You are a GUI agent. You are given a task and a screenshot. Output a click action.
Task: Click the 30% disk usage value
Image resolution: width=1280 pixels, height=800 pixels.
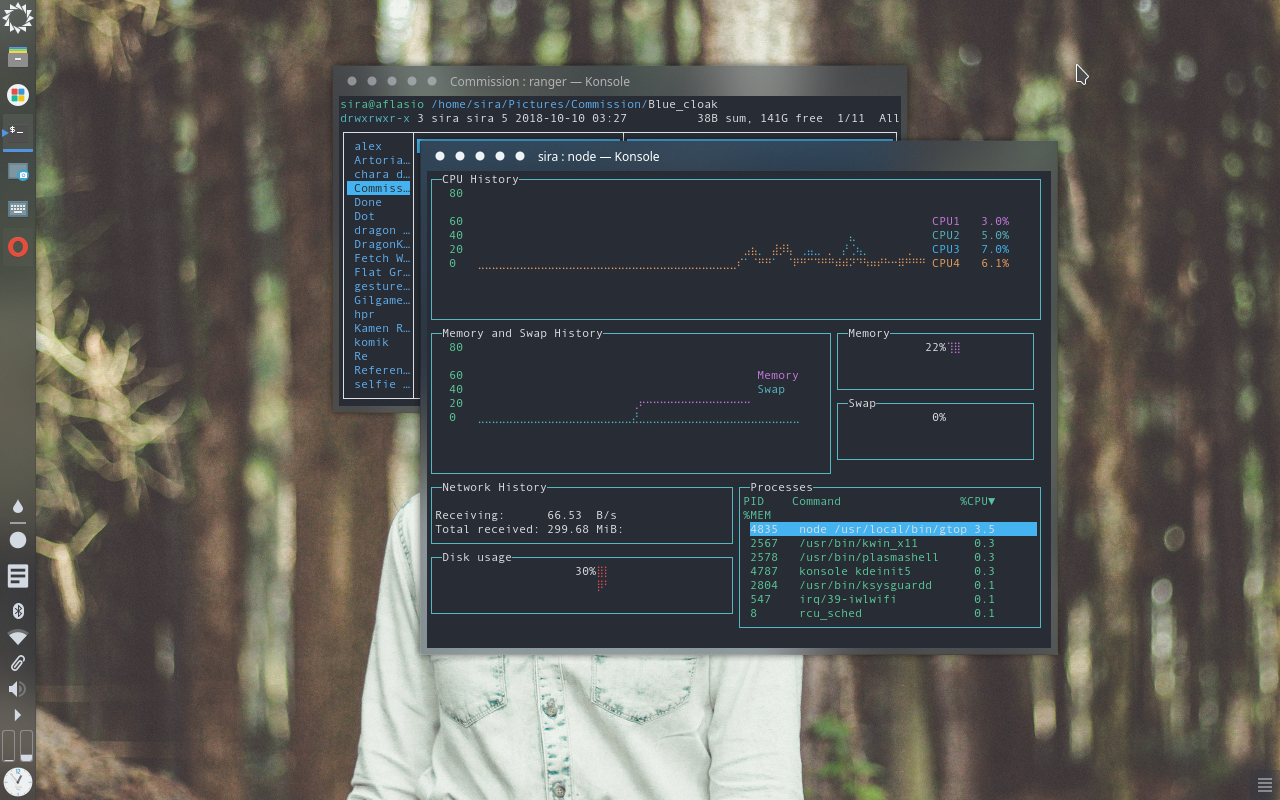click(x=585, y=571)
